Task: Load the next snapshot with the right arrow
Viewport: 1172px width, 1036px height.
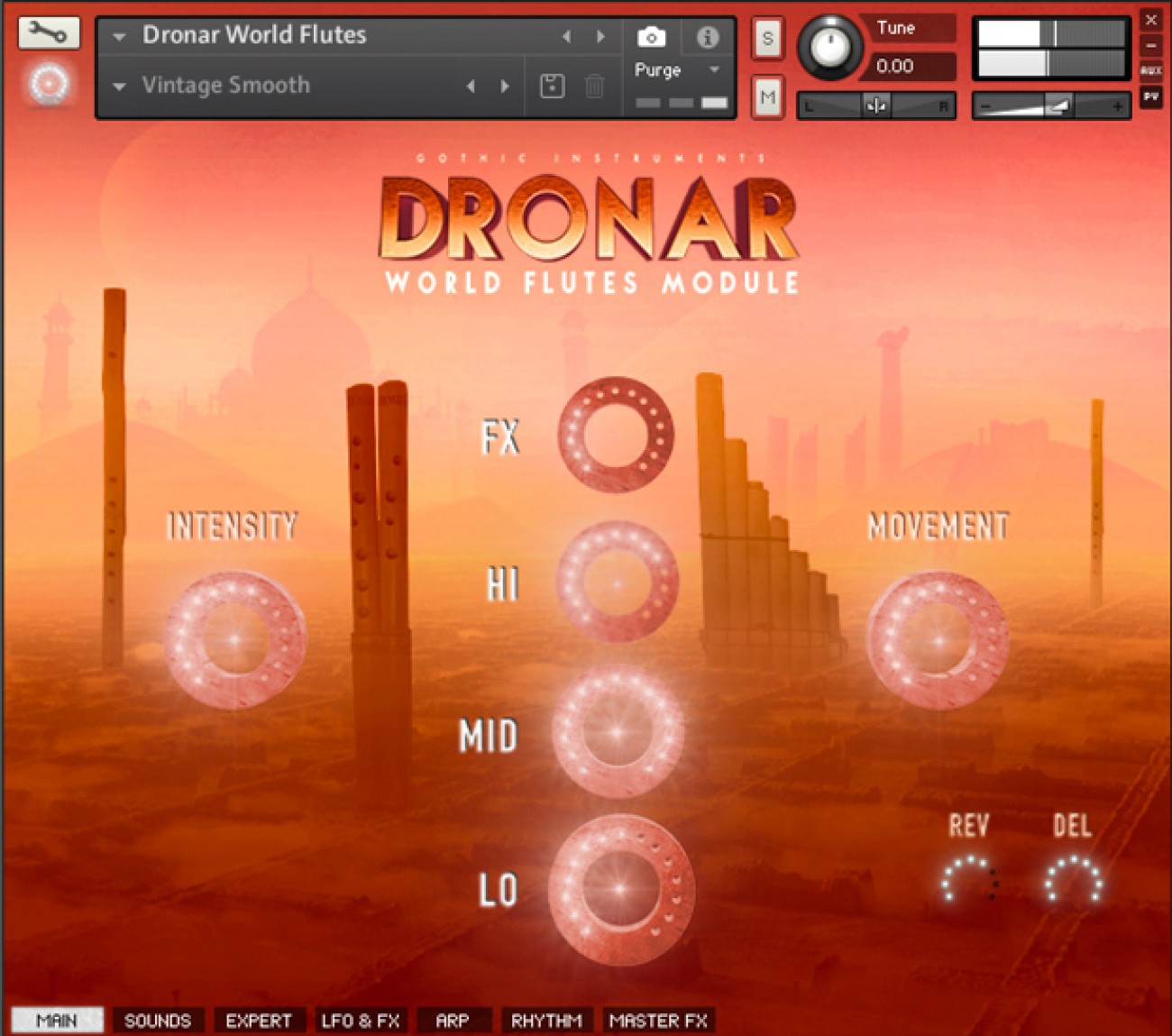Action: [x=504, y=85]
